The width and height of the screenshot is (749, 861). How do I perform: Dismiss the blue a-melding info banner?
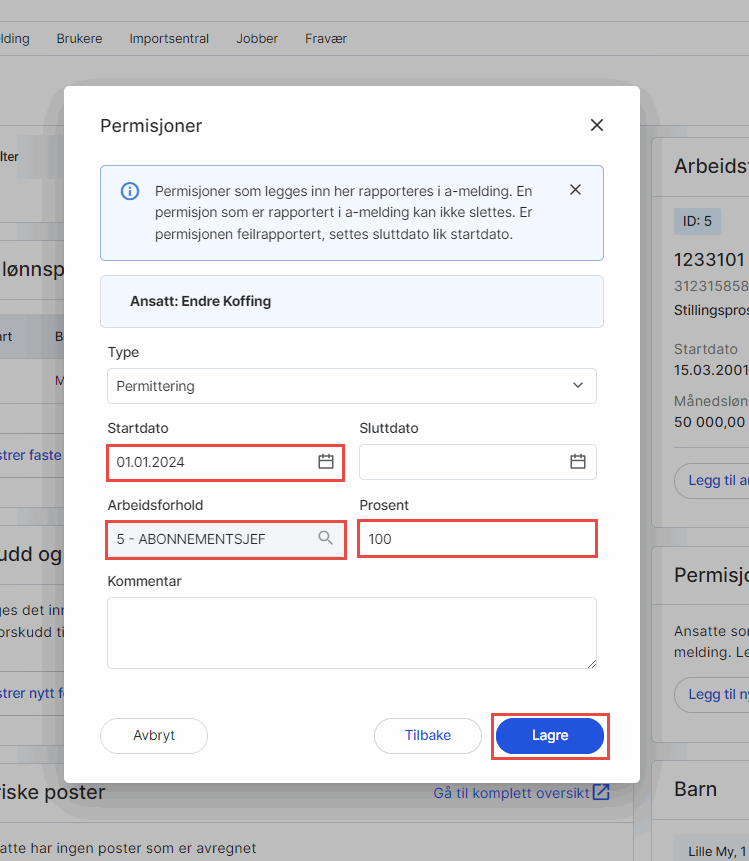pos(575,190)
